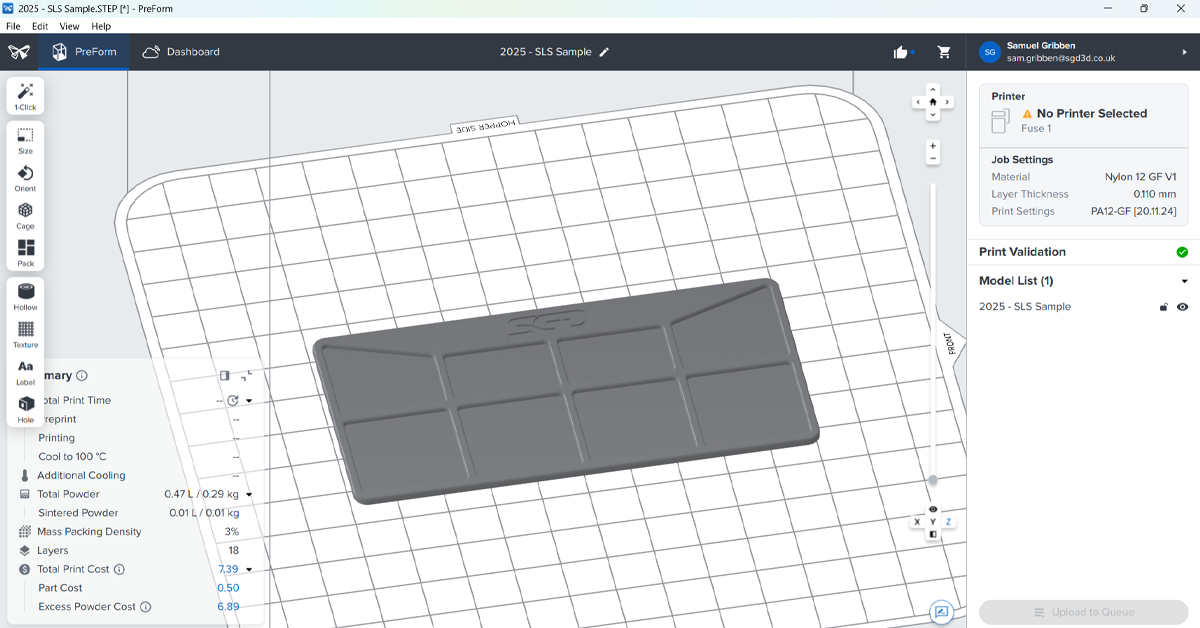Collapse the Model List section

coord(1184,281)
